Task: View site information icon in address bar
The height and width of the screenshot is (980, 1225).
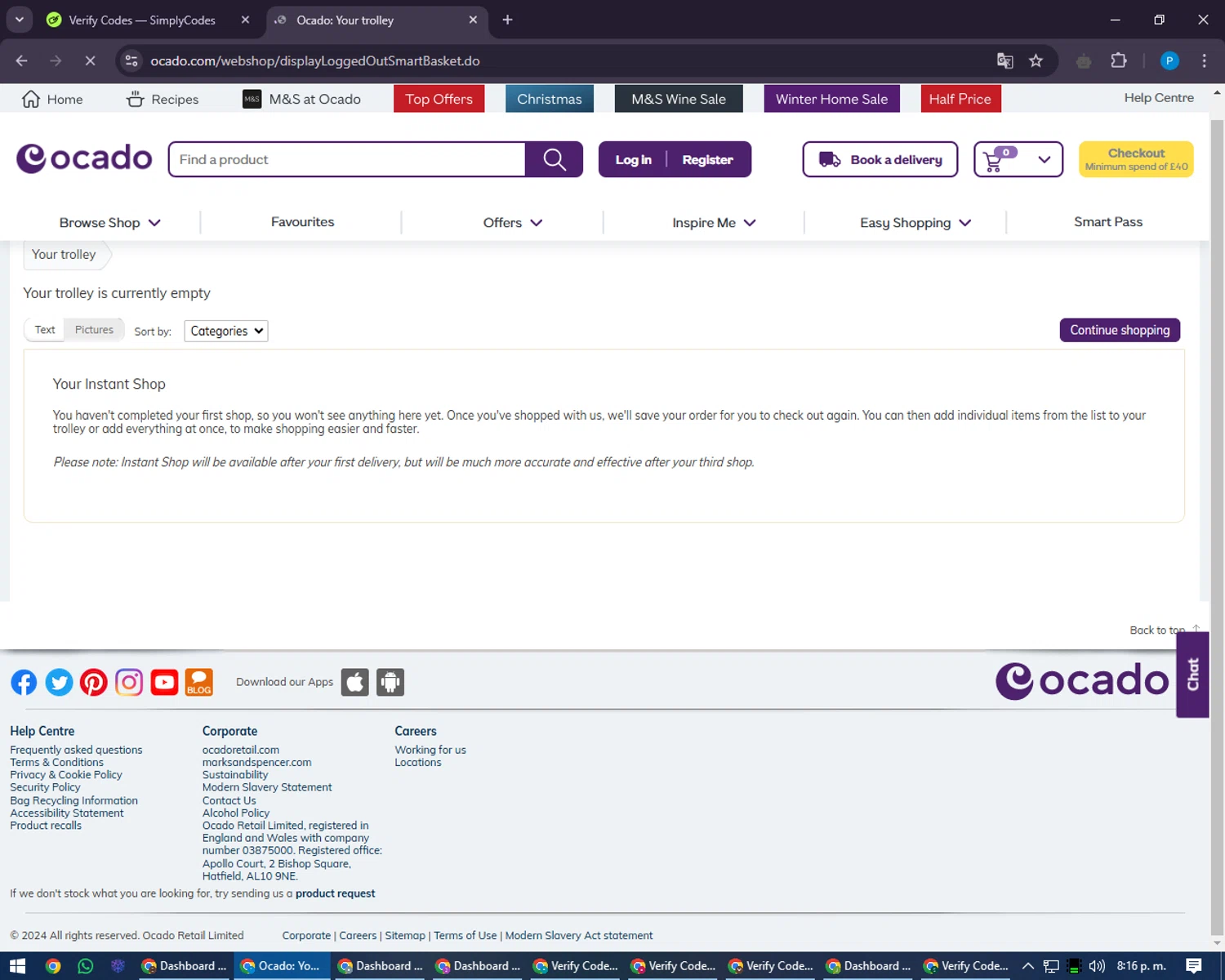Action: click(x=131, y=60)
